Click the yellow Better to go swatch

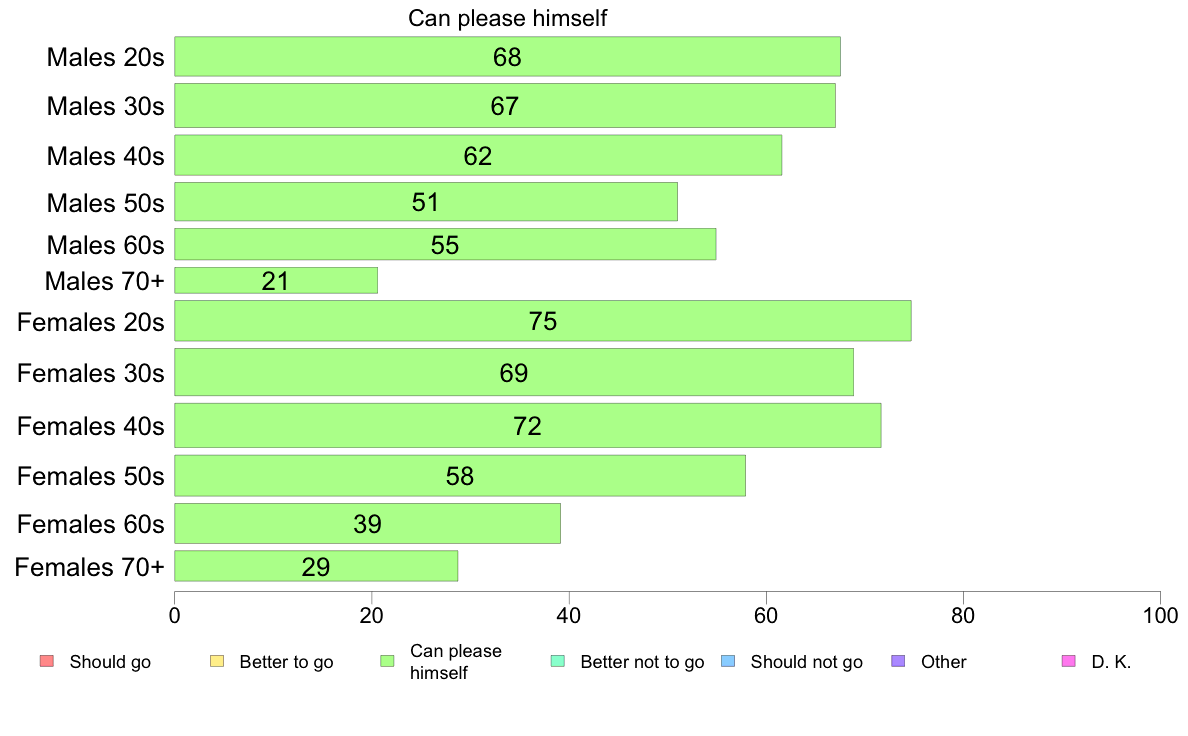click(x=217, y=661)
